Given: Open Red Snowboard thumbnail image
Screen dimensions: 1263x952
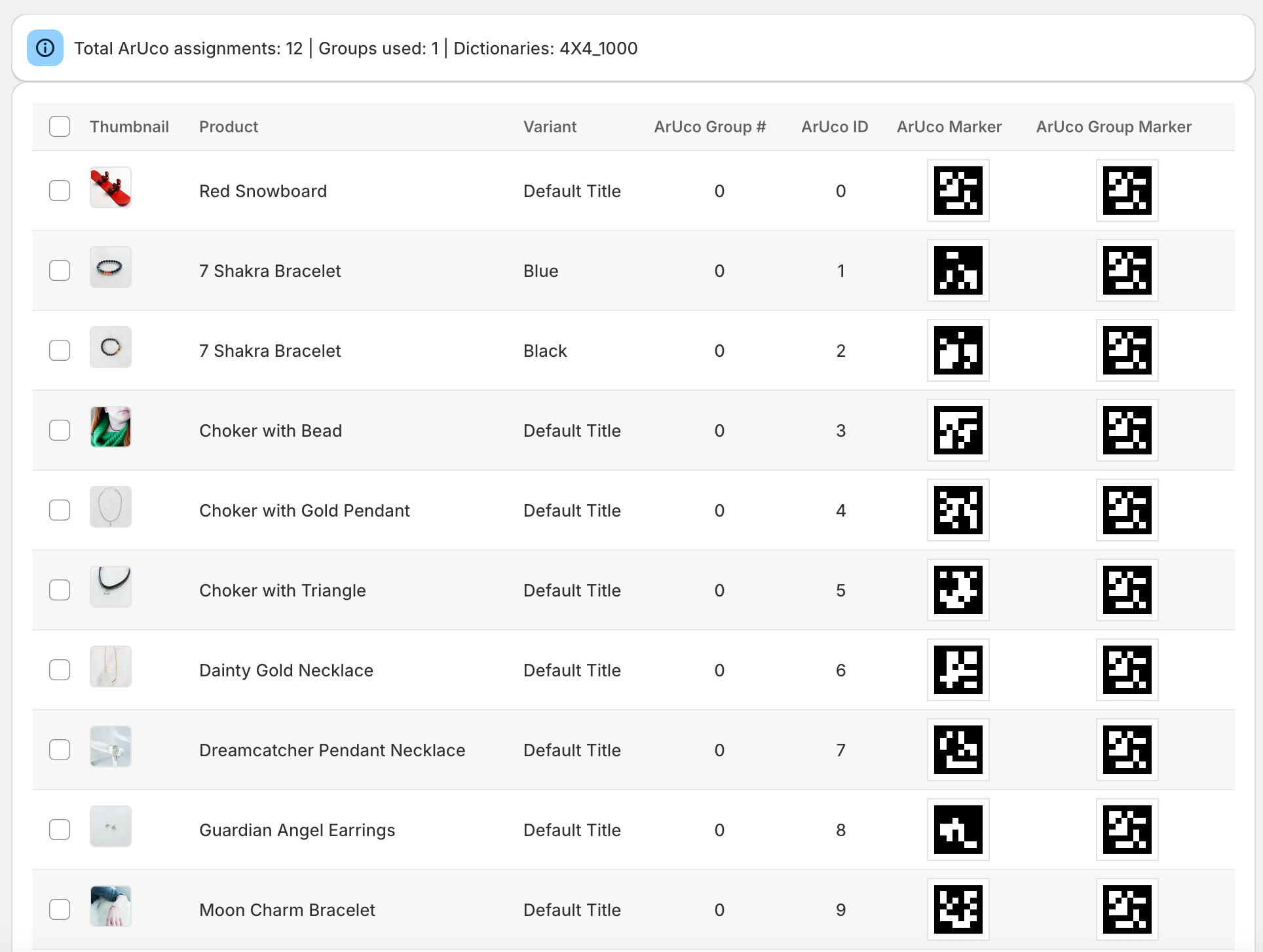Looking at the screenshot, I should 111,188.
